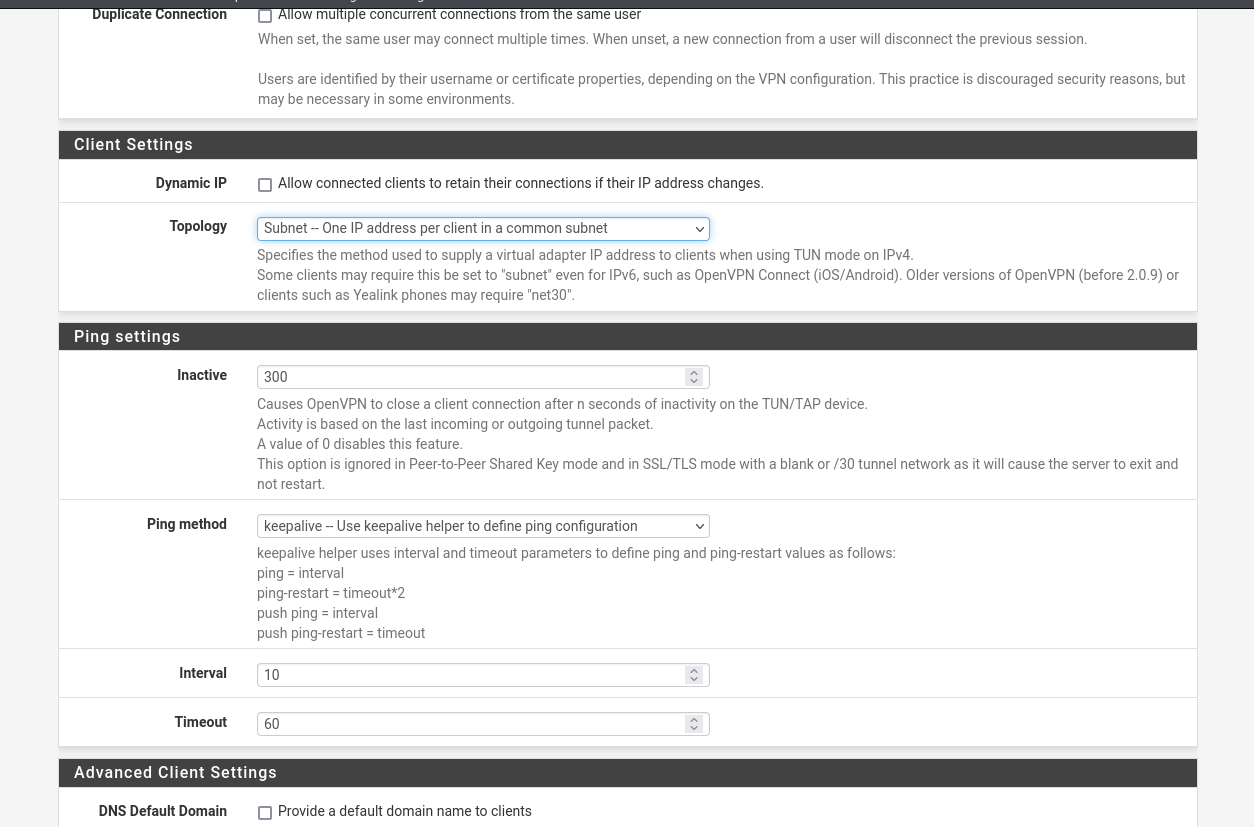The height and width of the screenshot is (827, 1254).
Task: Click 'Allow multiple concurrent connections' label text
Action: (x=459, y=15)
